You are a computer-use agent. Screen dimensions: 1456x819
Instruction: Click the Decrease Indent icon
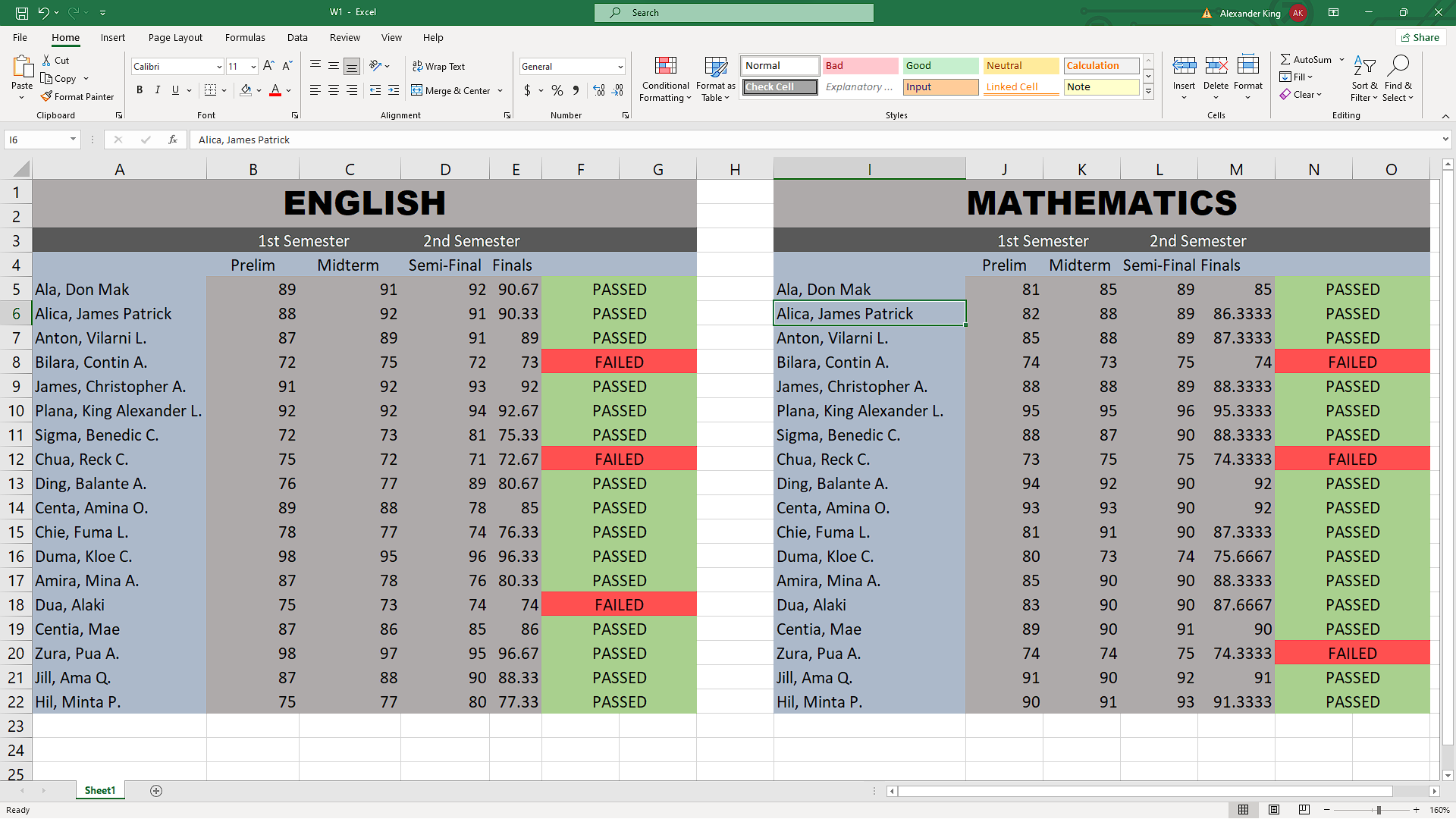coord(375,90)
